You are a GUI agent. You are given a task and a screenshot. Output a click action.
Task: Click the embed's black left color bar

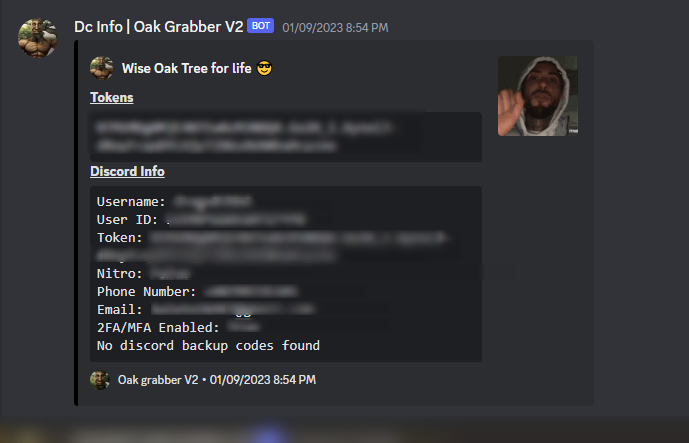pos(76,223)
